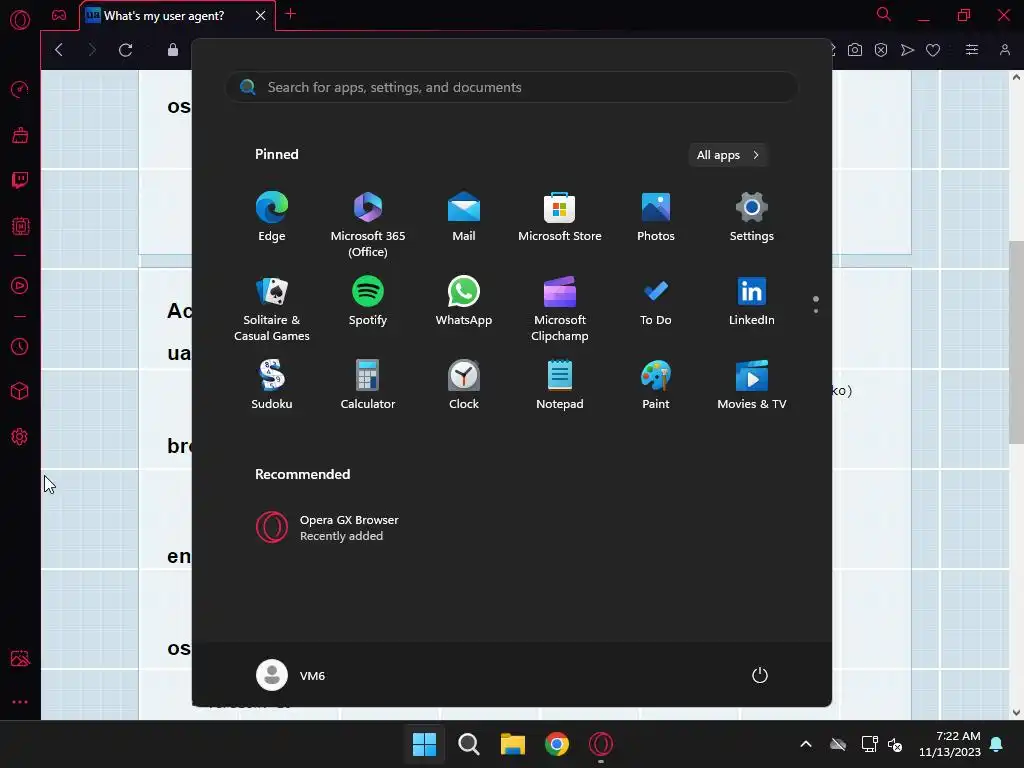Open Settings from pinned apps
This screenshot has width=1024, height=768.
click(x=752, y=217)
